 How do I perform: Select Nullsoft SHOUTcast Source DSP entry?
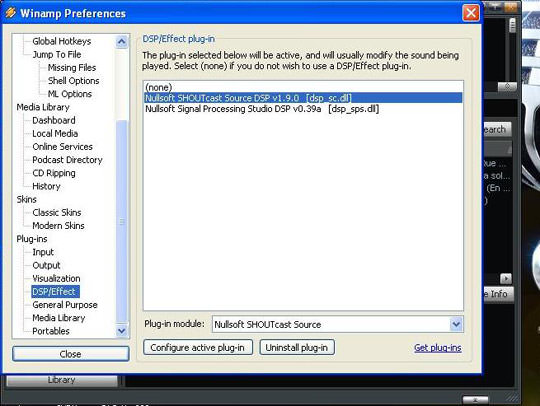click(303, 98)
